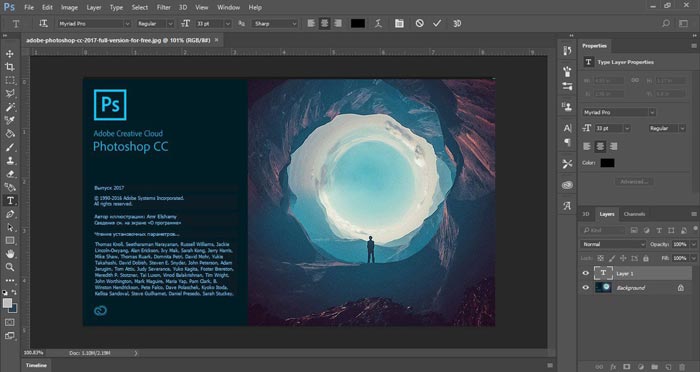Select the Eraser tool
The image size is (700, 372).
9,174
